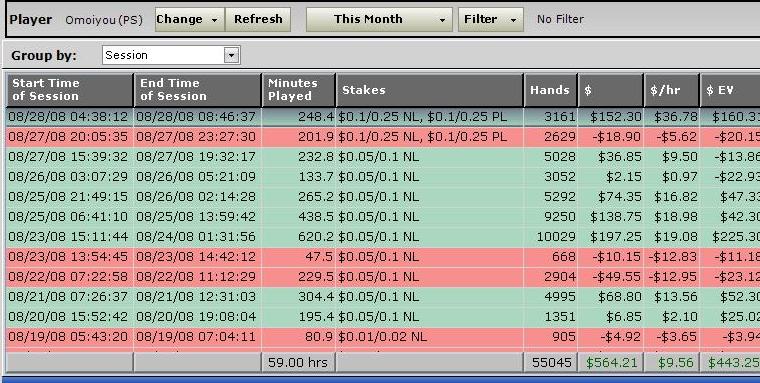Sort by $ EV column header
The image size is (760, 383).
pos(730,90)
